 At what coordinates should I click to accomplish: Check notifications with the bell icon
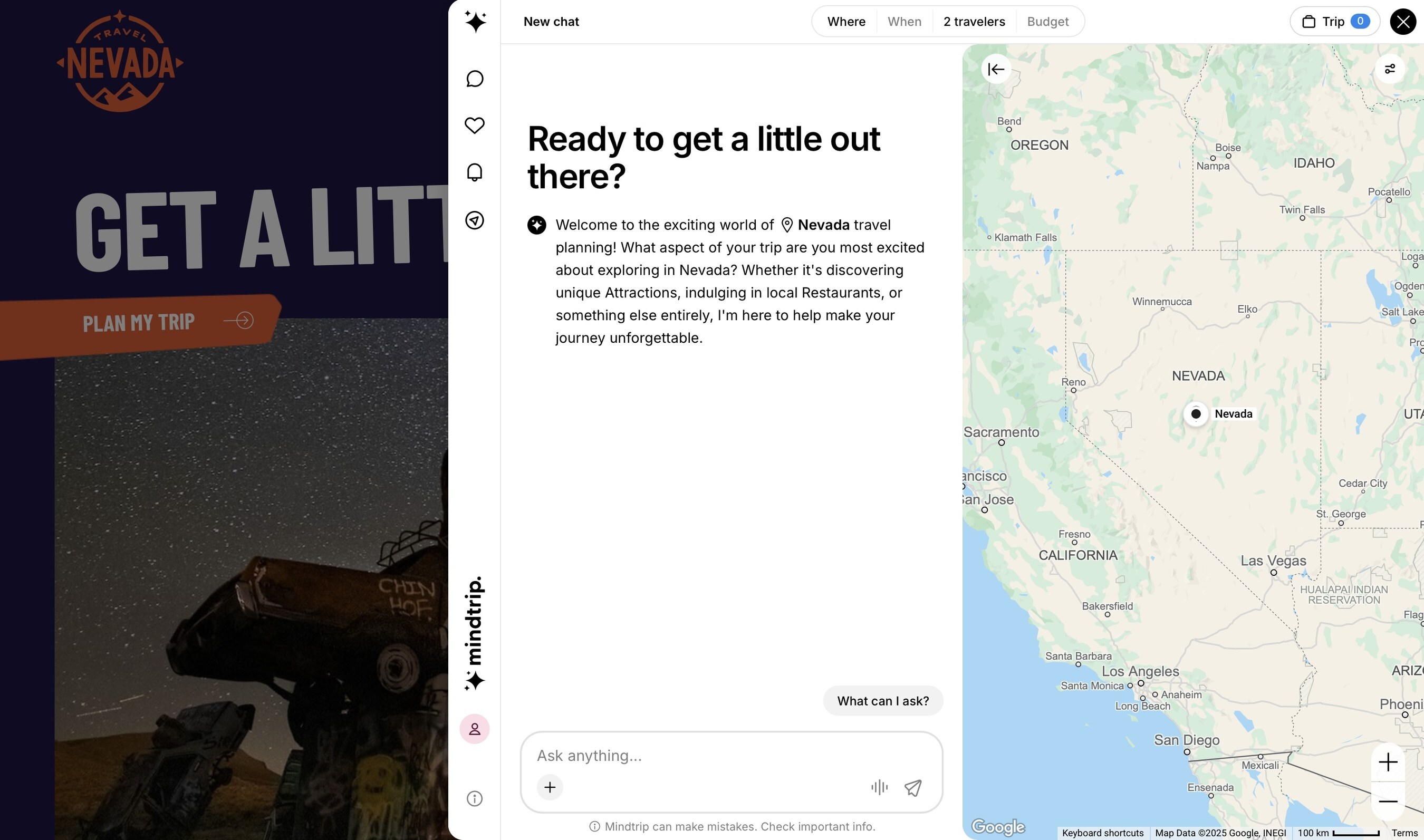click(x=474, y=171)
